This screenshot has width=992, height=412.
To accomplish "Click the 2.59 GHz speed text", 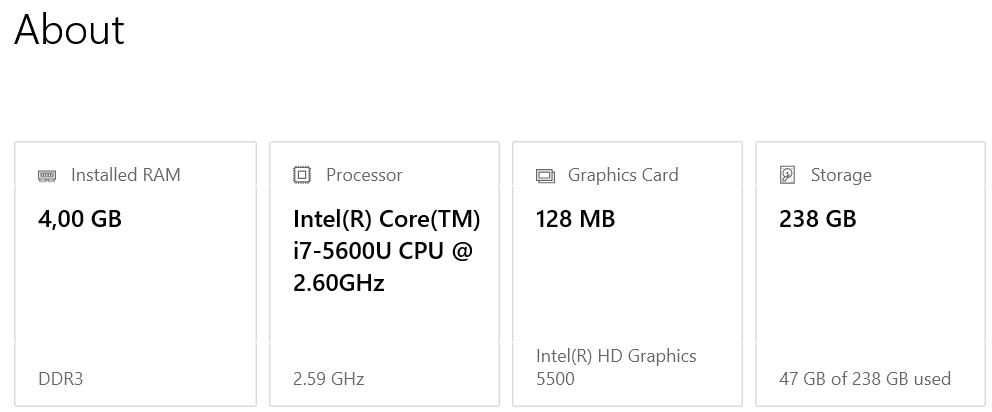I will (328, 379).
